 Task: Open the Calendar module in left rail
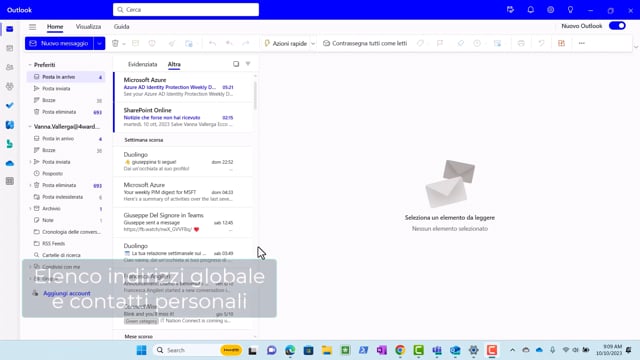point(10,48)
